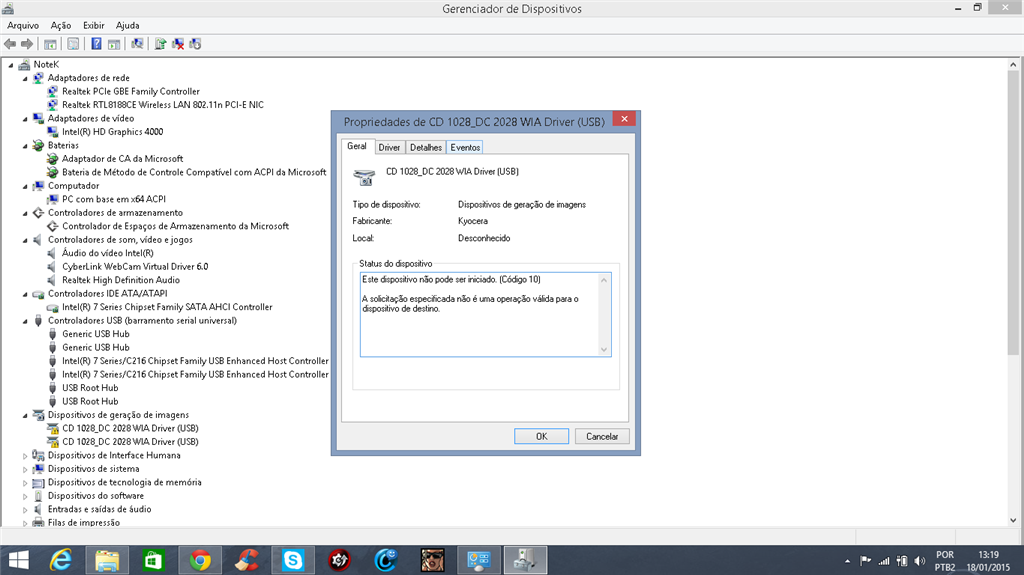Viewport: 1024px width, 575px height.
Task: Select Intel(R) HD Graphics 4000
Action: [112, 131]
